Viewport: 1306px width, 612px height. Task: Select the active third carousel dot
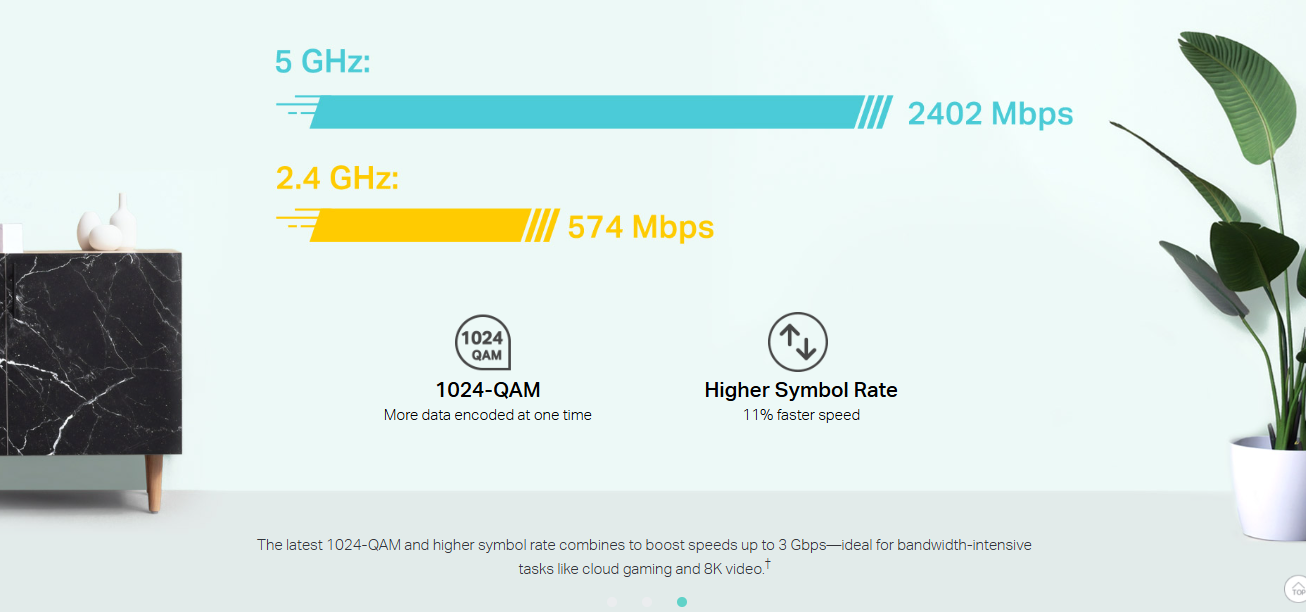click(x=682, y=602)
